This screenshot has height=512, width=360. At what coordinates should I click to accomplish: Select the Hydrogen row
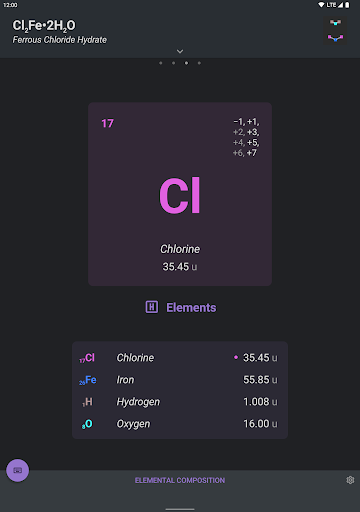pyautogui.click(x=180, y=402)
